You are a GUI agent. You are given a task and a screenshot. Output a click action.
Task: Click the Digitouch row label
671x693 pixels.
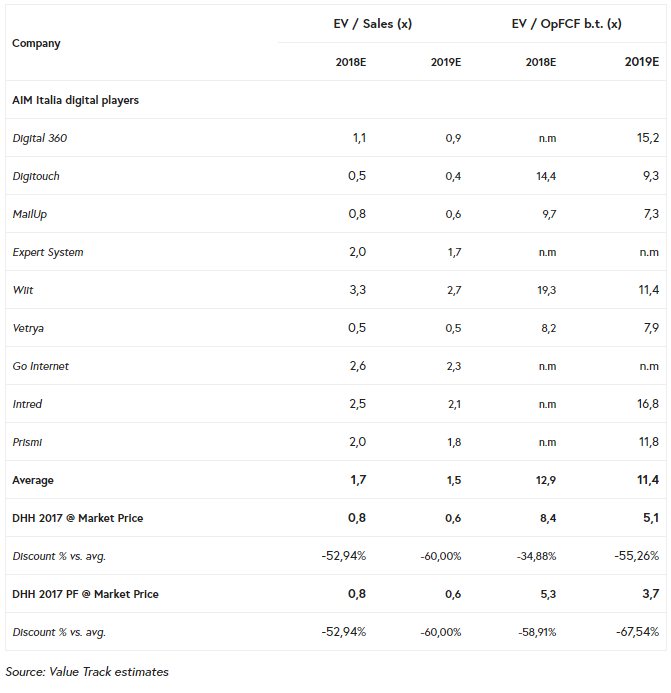click(36, 176)
